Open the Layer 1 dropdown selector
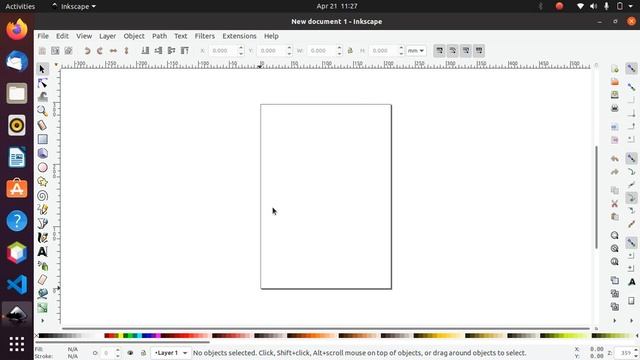This screenshot has width=640, height=360. pos(170,353)
